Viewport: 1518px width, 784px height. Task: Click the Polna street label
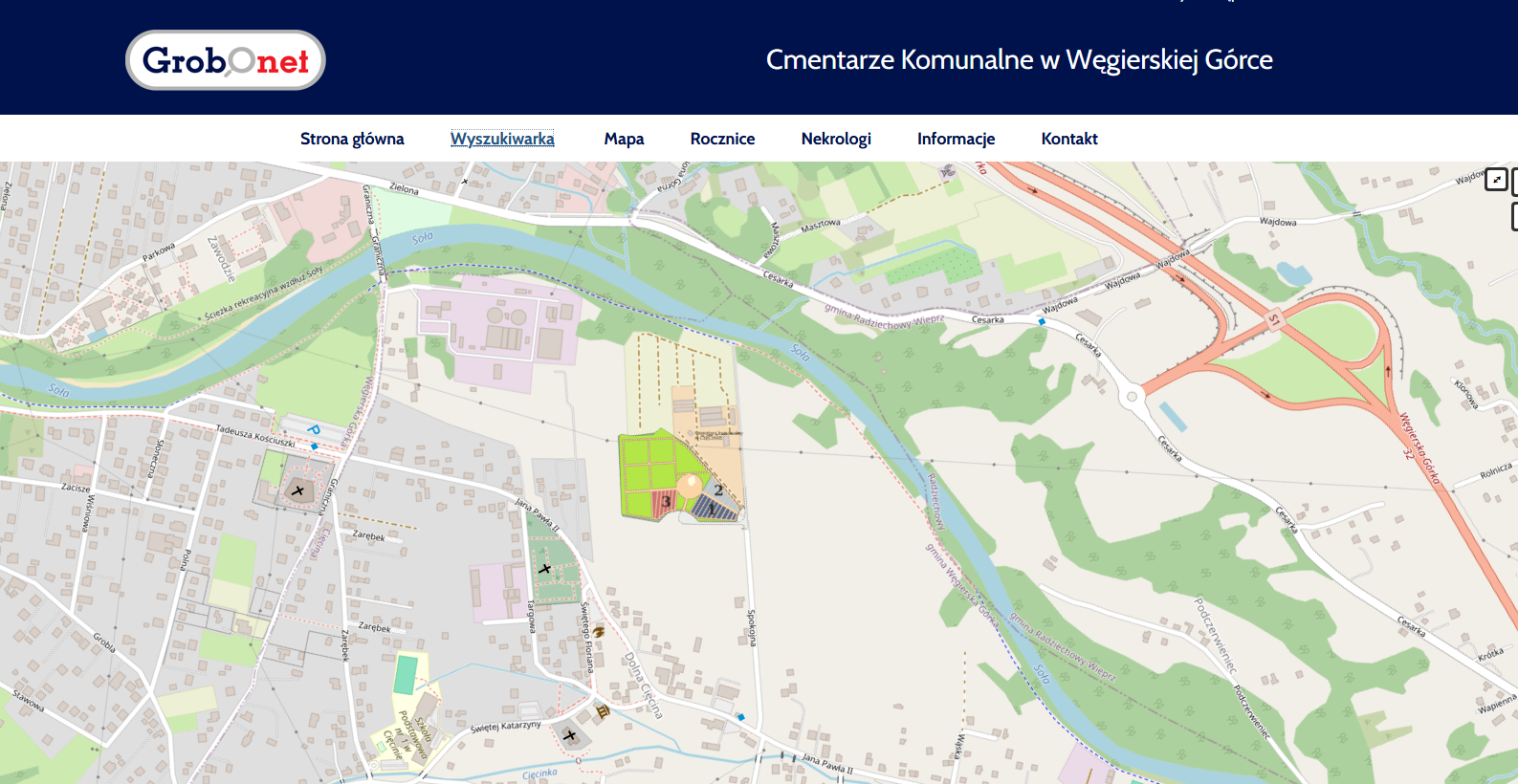[x=187, y=559]
